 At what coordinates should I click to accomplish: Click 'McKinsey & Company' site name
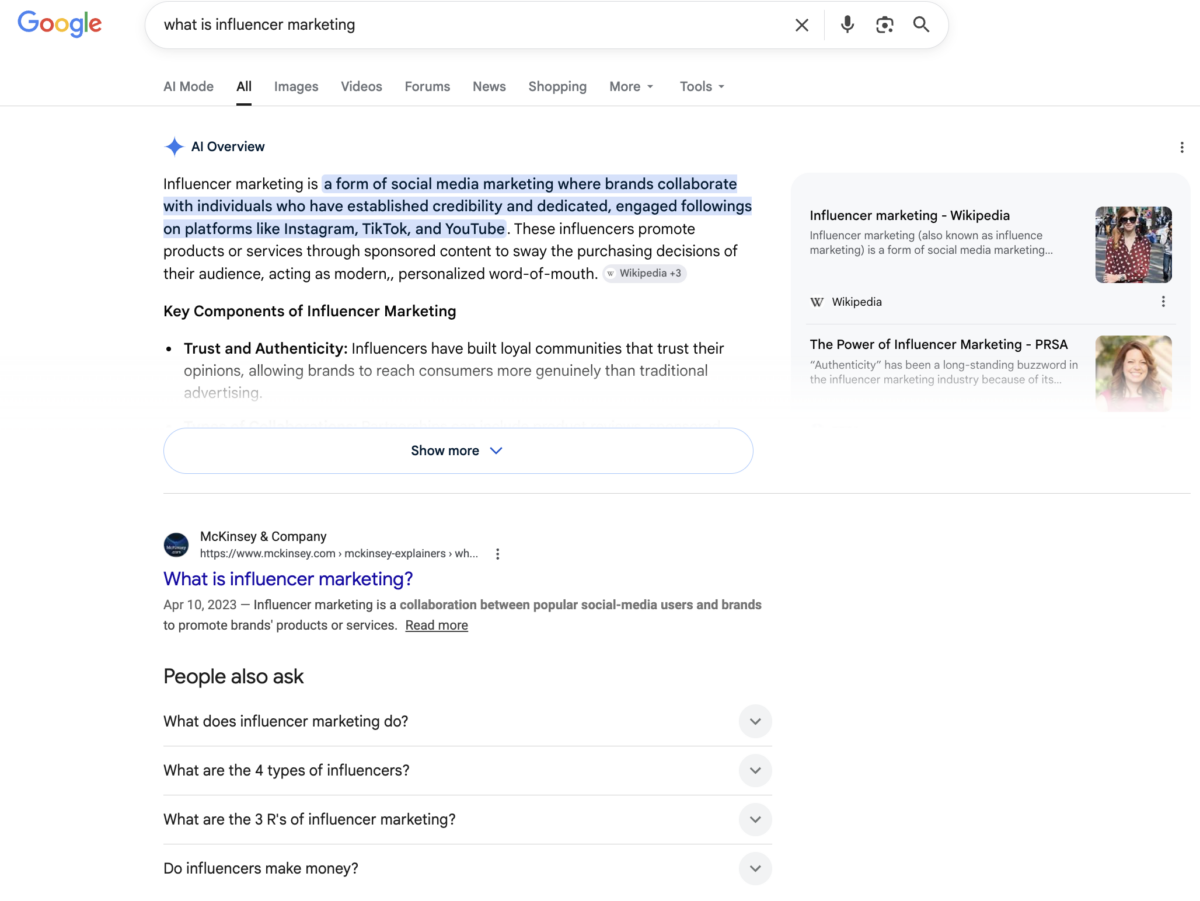click(263, 537)
